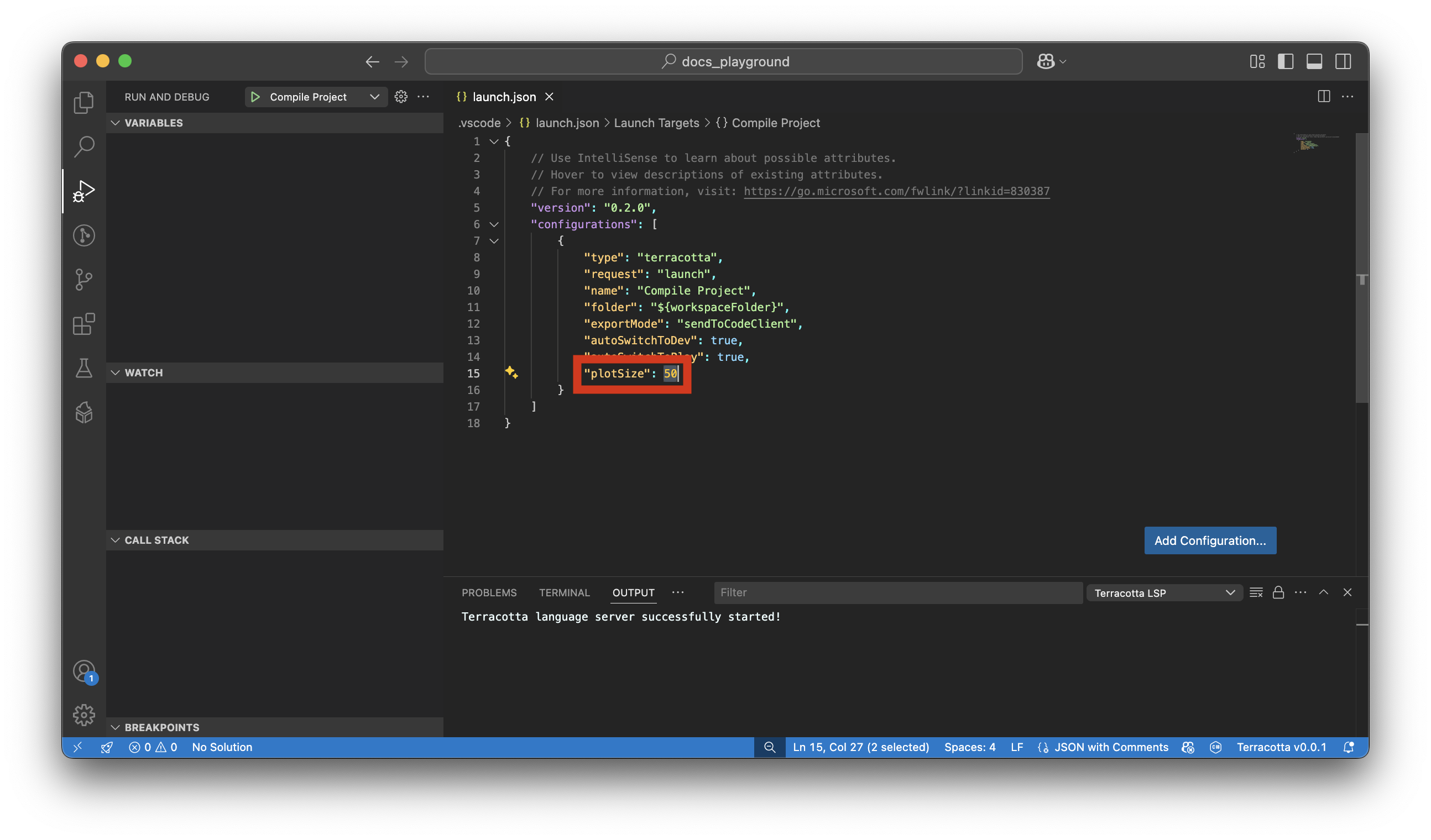Split the editor to the right
Screen dimensions: 1431x840
(x=1324, y=97)
